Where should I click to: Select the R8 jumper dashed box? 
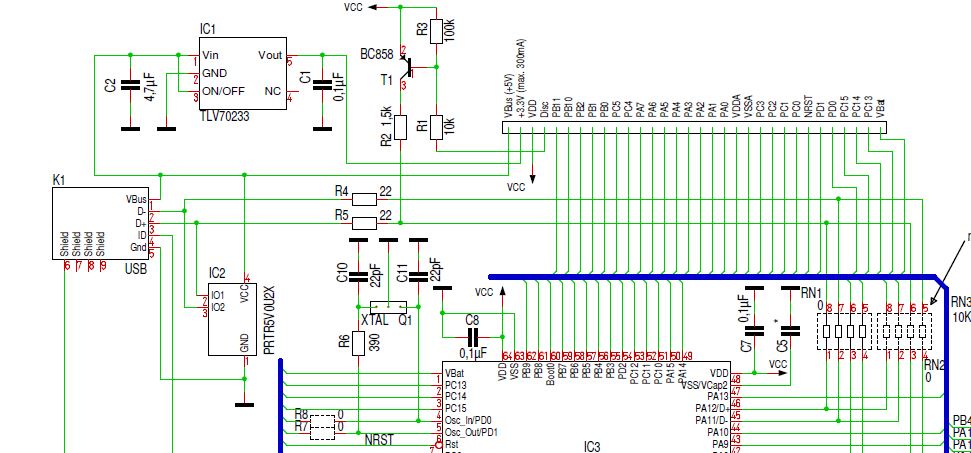click(322, 428)
